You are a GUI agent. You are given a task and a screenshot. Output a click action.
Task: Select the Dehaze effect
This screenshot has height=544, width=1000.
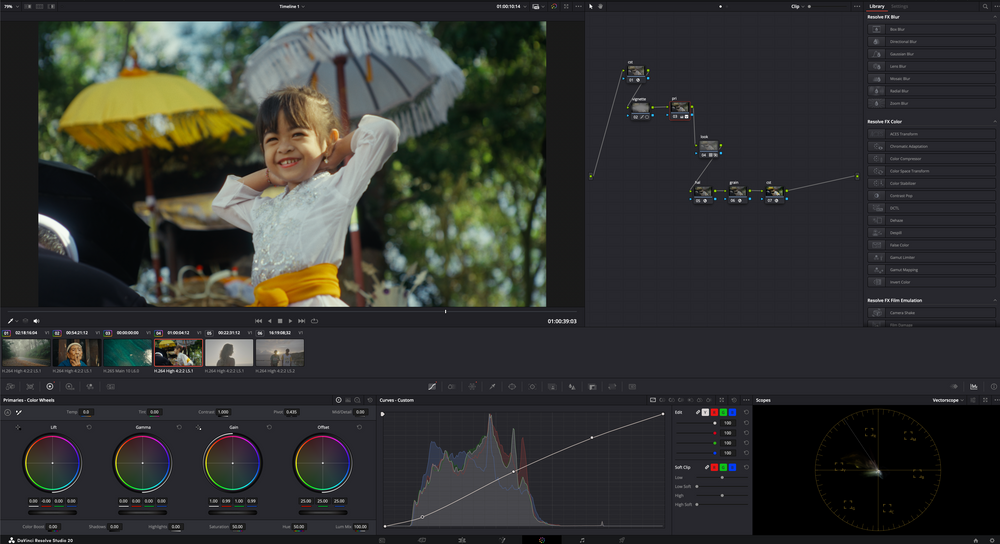pyautogui.click(x=931, y=221)
